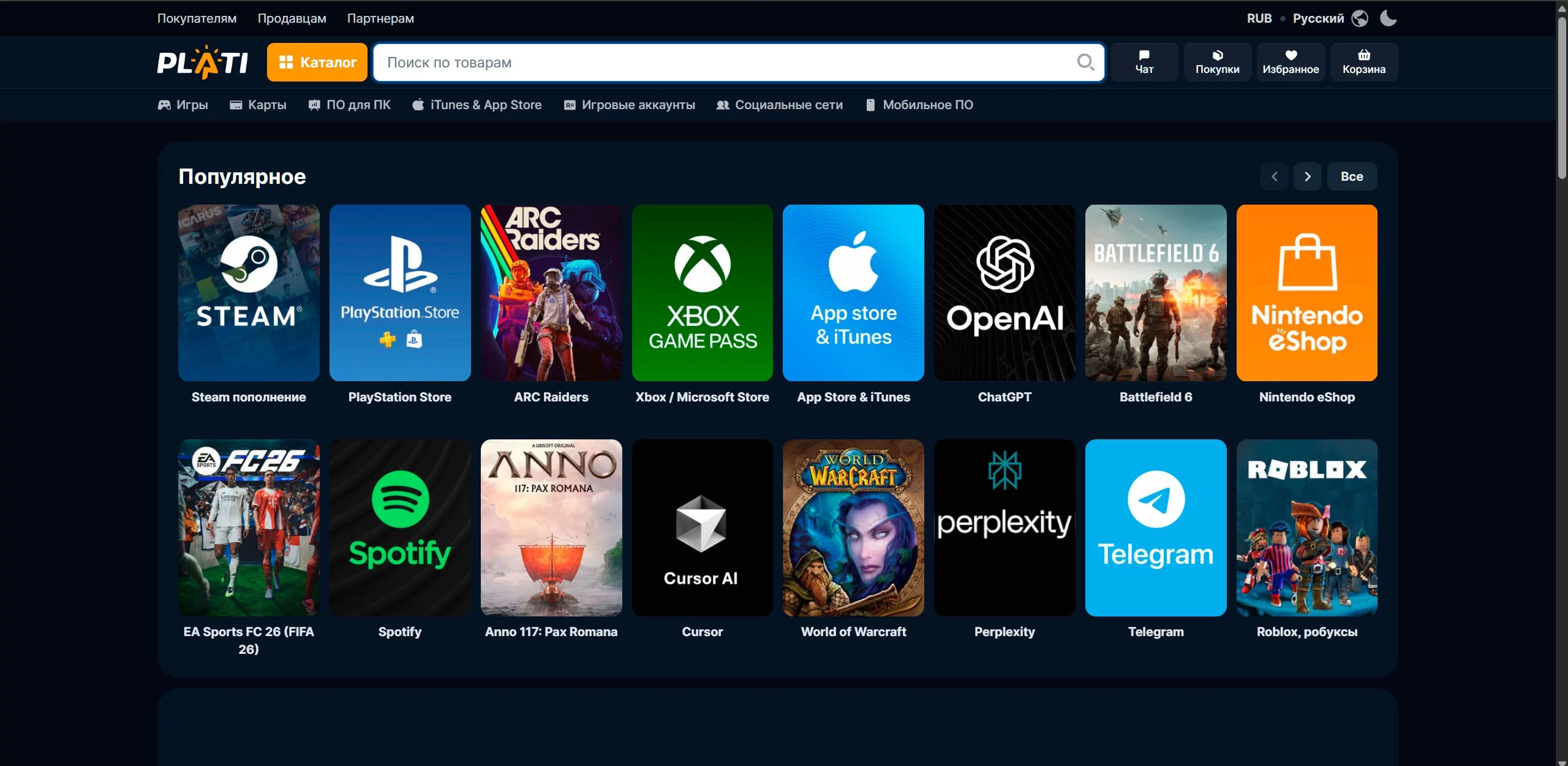Screen dimensions: 1568x766
Task: Open Steam пополнение link
Action: pos(249,397)
